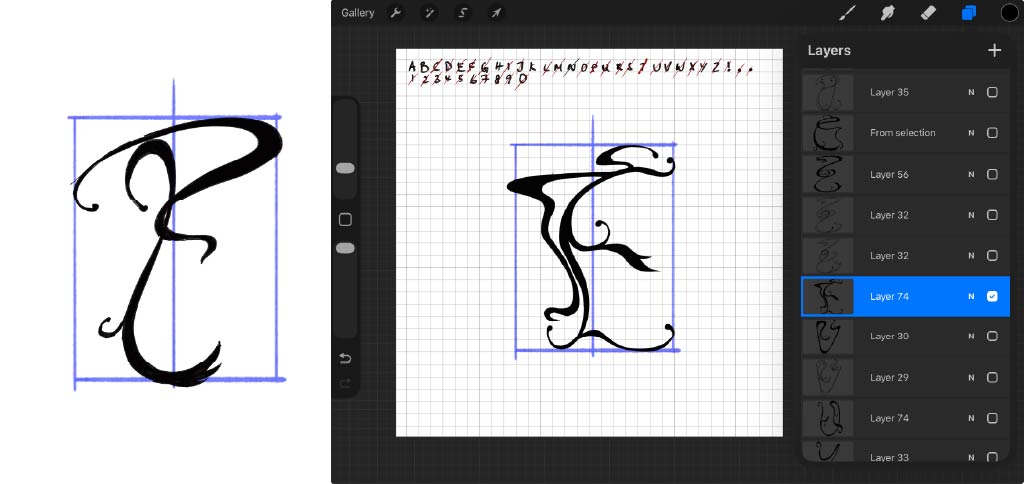This screenshot has width=1024, height=484.
Task: Close the Layers panel via layers icon
Action: click(x=968, y=13)
